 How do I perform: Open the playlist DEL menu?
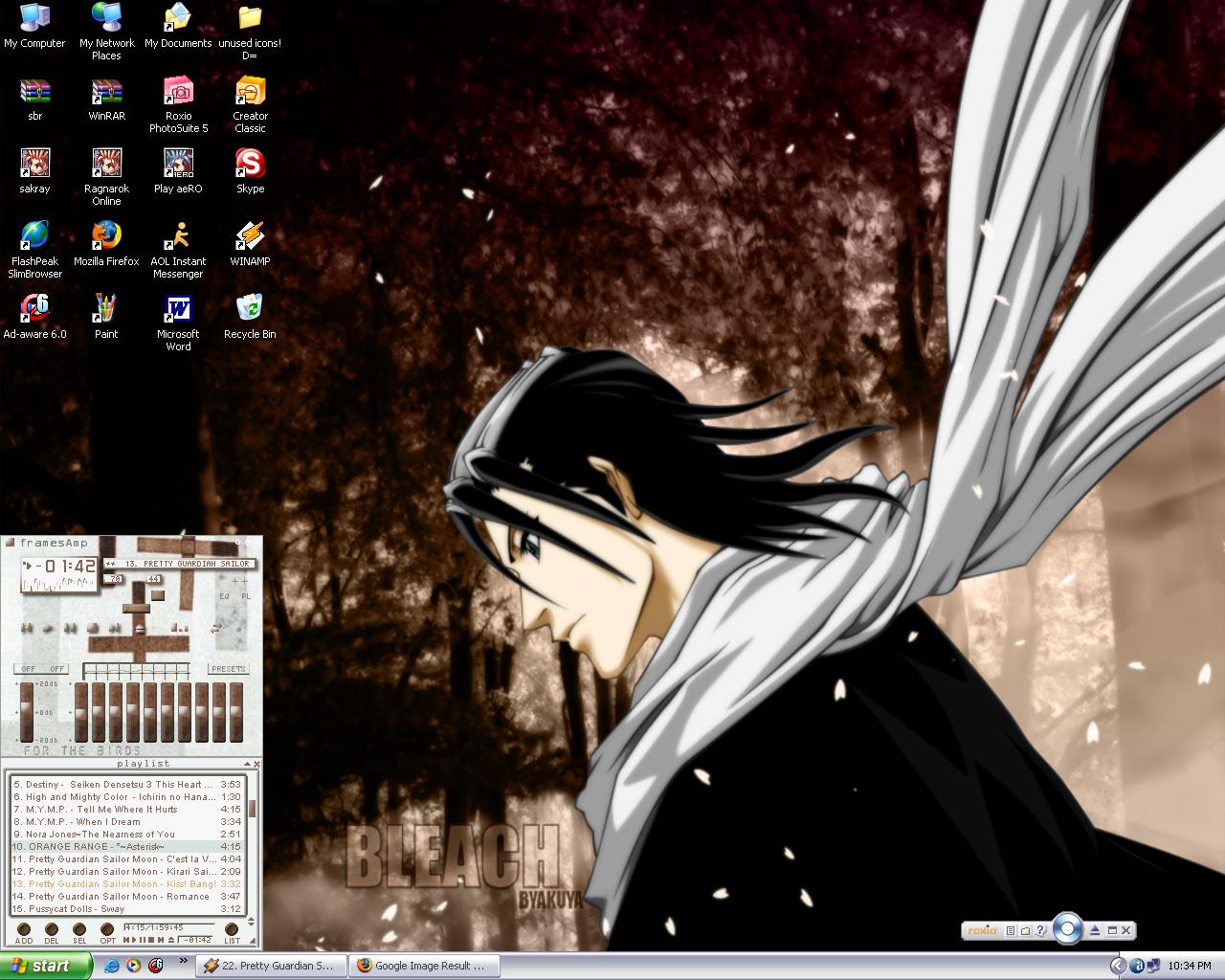[x=52, y=934]
